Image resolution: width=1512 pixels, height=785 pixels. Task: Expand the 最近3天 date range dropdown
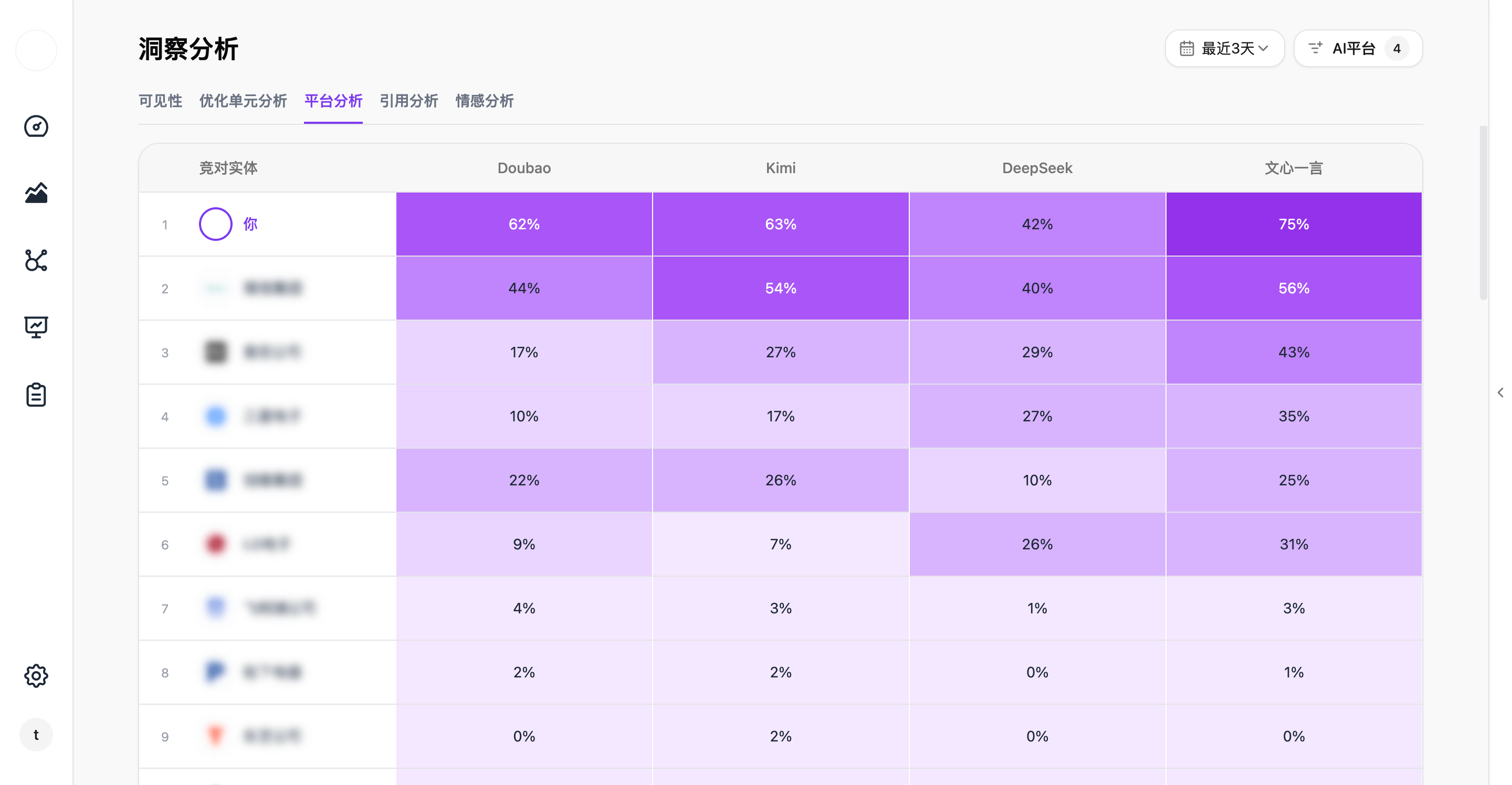click(1224, 48)
